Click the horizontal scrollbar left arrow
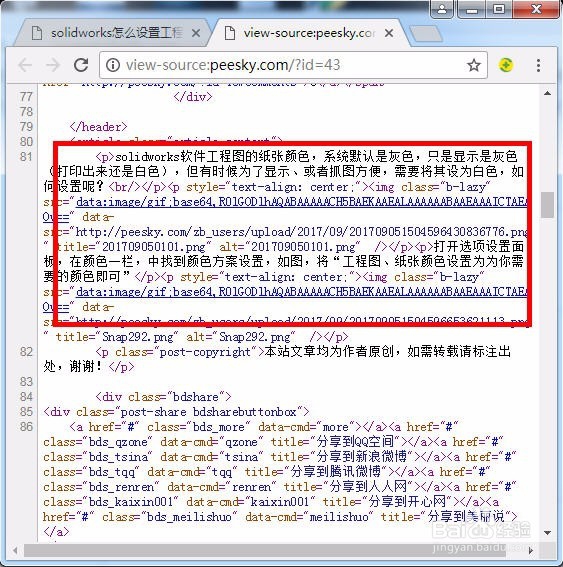 (x=15, y=550)
